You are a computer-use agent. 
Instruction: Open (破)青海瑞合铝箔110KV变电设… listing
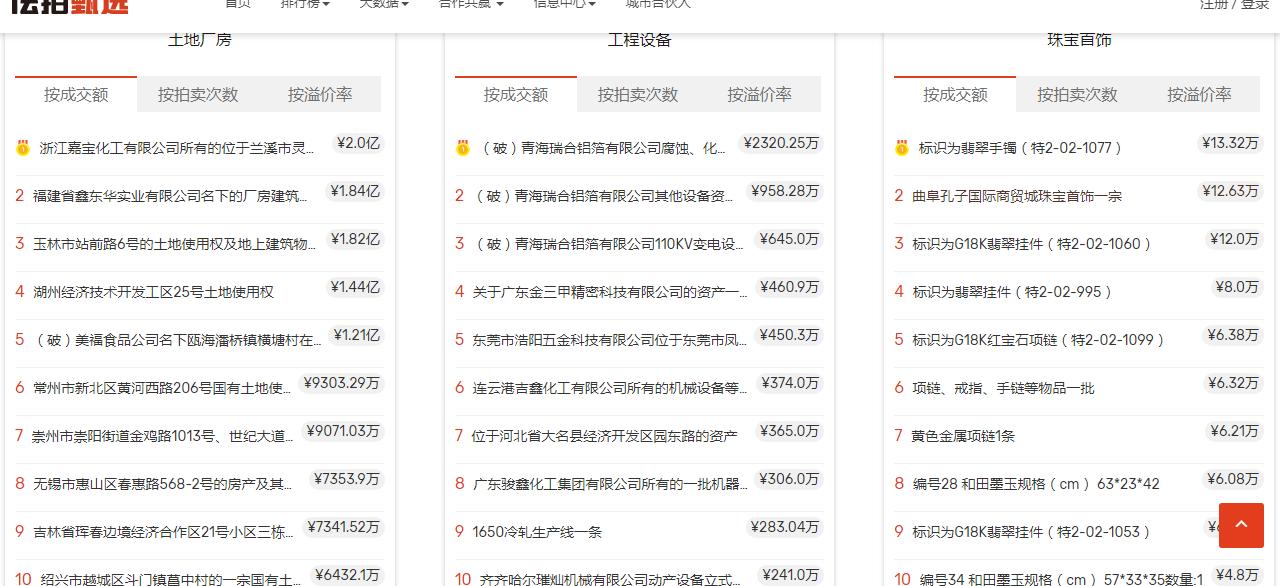tap(609, 244)
